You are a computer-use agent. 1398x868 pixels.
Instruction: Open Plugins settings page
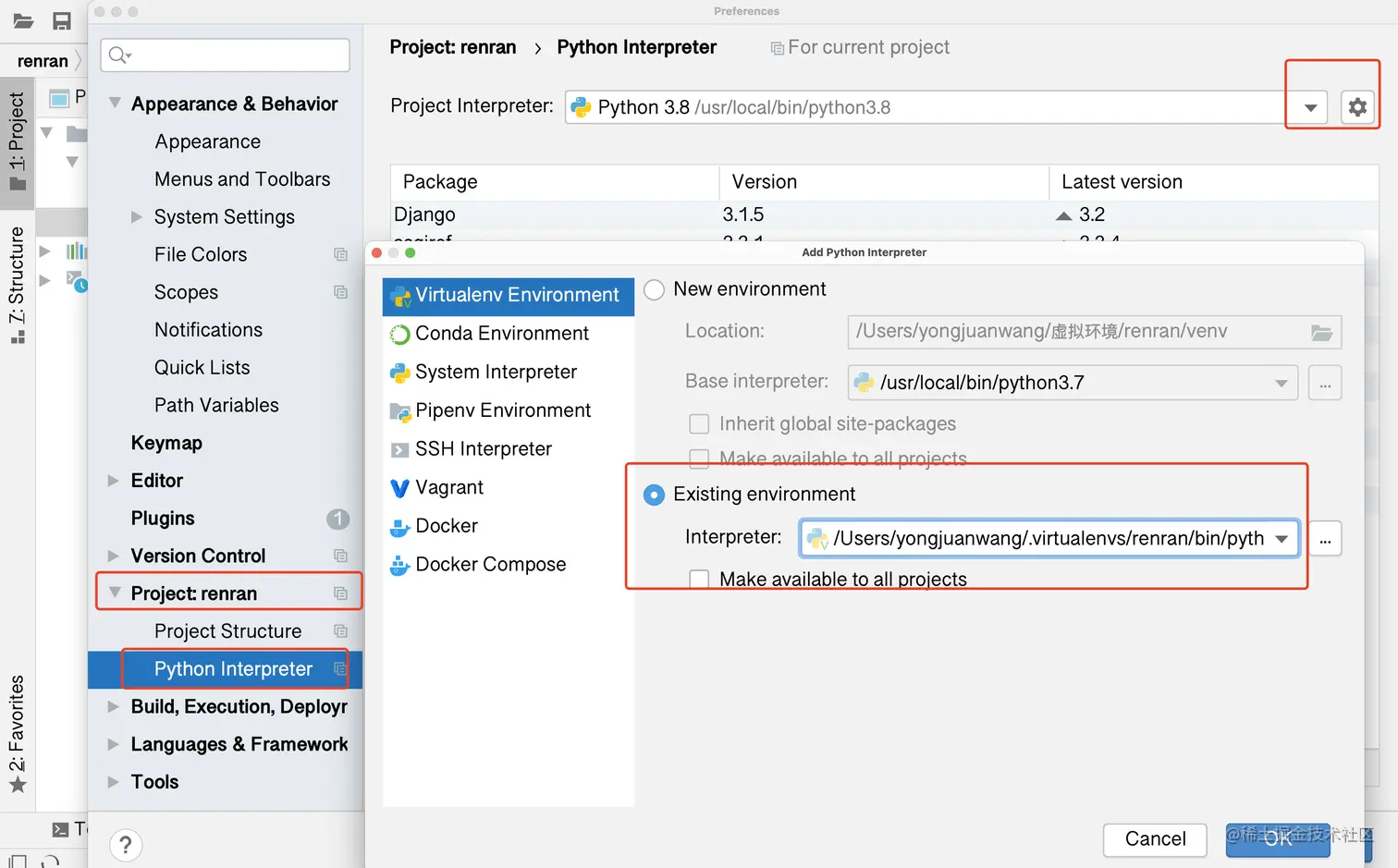point(163,519)
